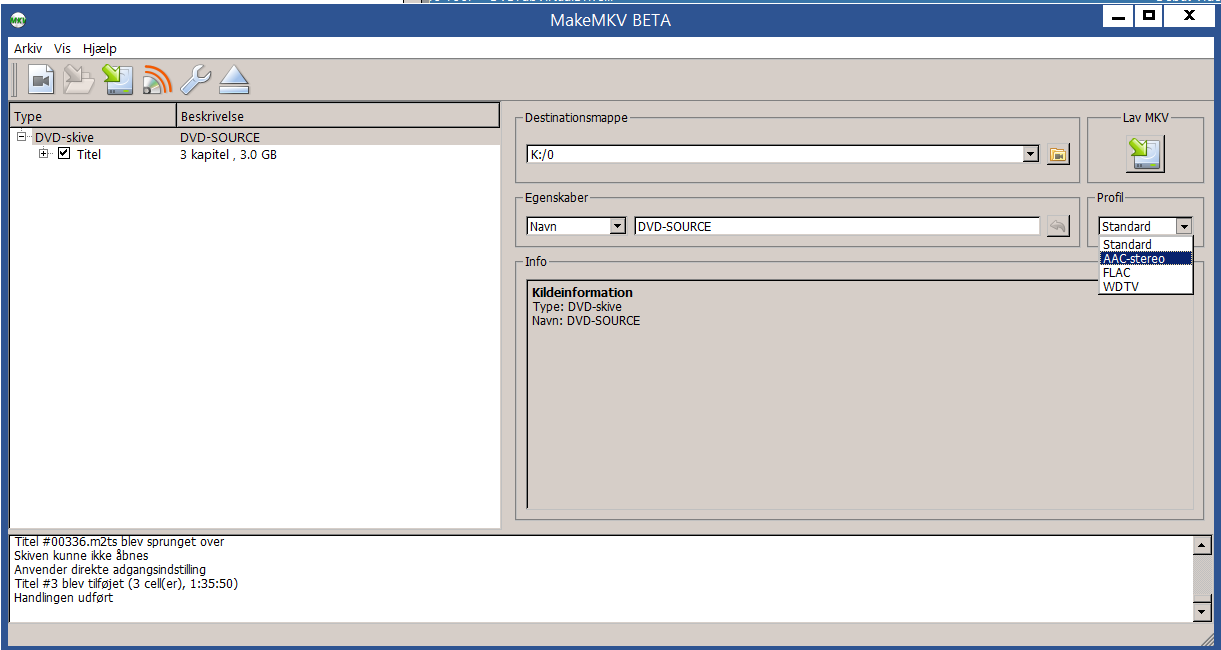Click 'Kildeinformation' heading in Info panel
This screenshot has width=1221, height=650.
coord(582,292)
